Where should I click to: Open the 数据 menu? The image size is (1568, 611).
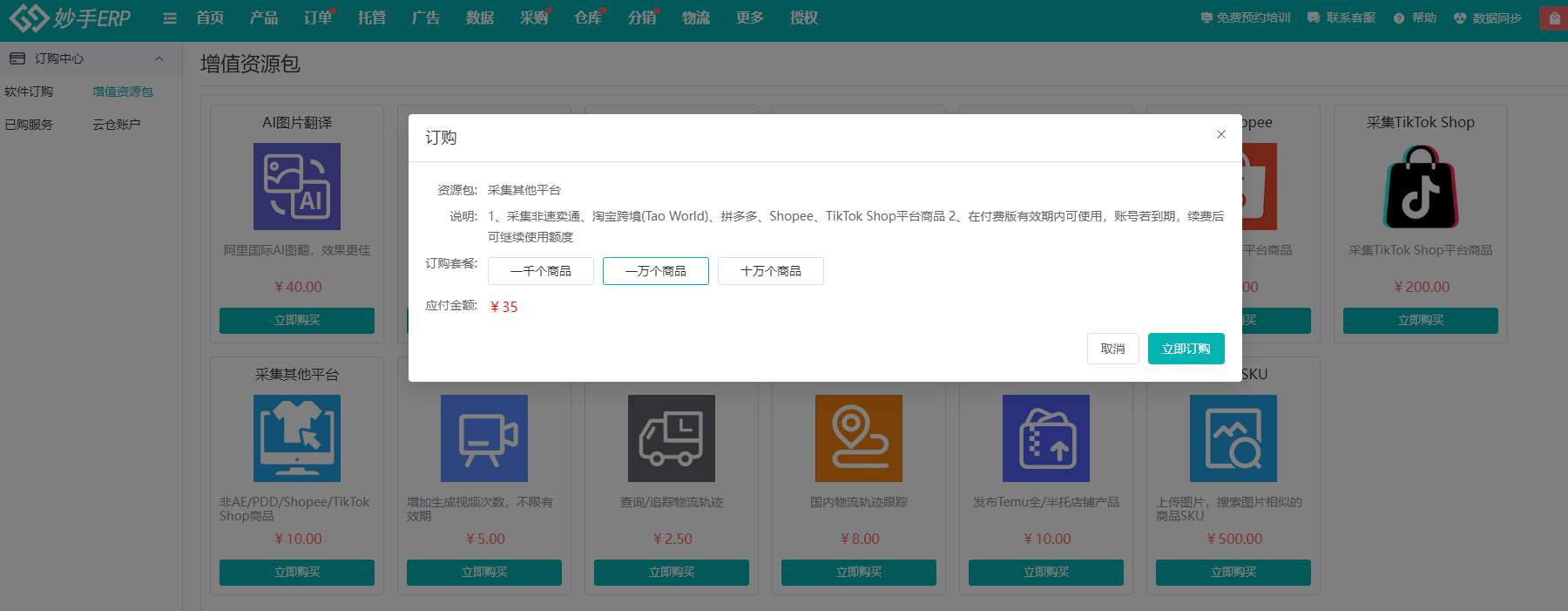pyautogui.click(x=480, y=18)
